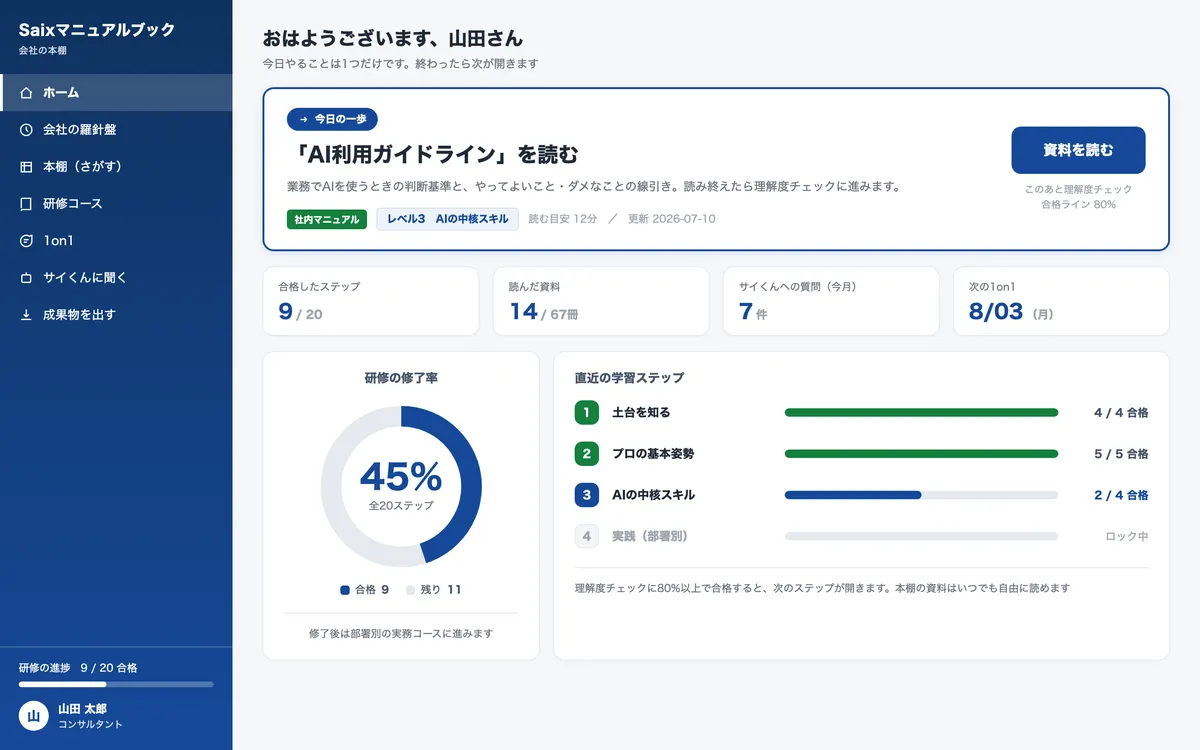Click the 会社の本棚 subtitle
1200x750 pixels.
tap(43, 50)
